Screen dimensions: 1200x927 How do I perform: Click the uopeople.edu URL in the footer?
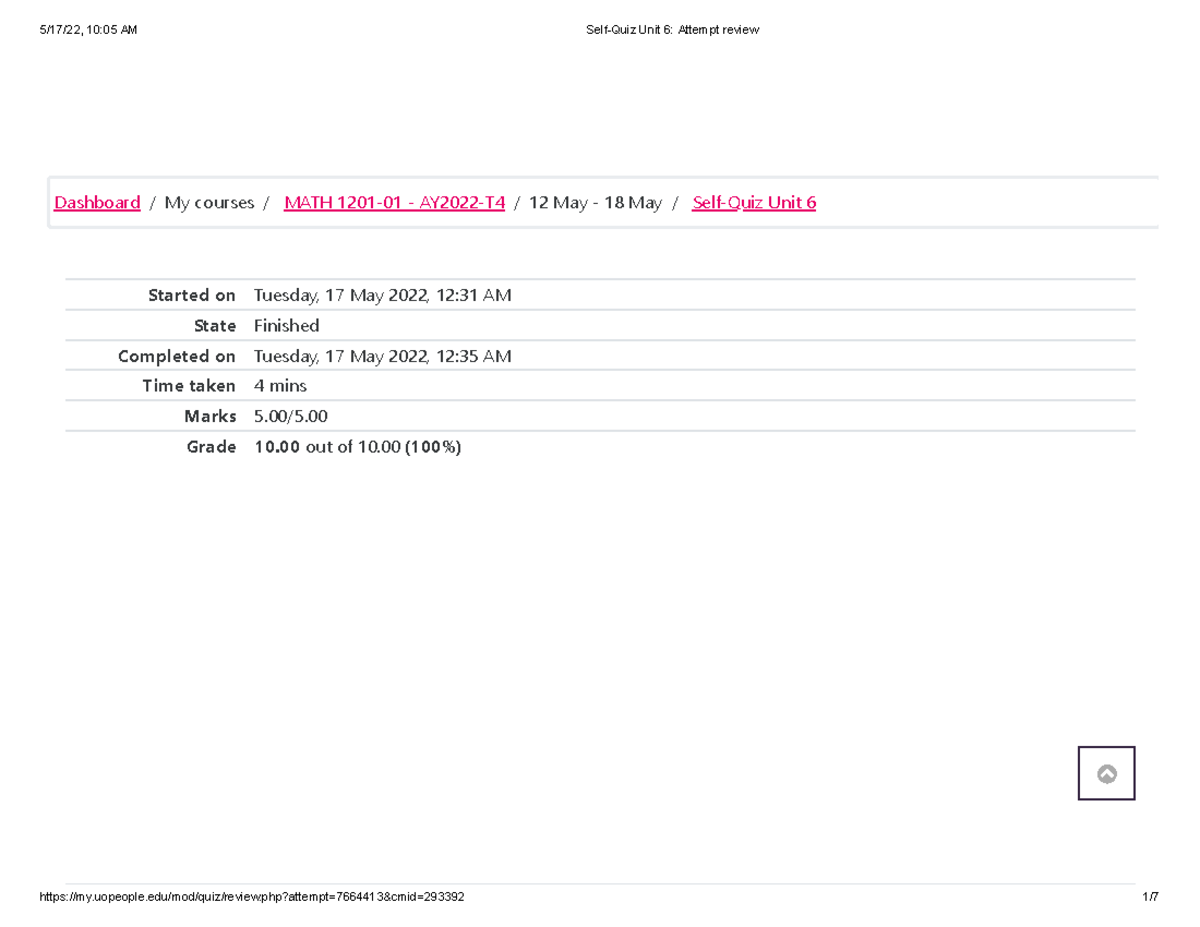[x=251, y=897]
